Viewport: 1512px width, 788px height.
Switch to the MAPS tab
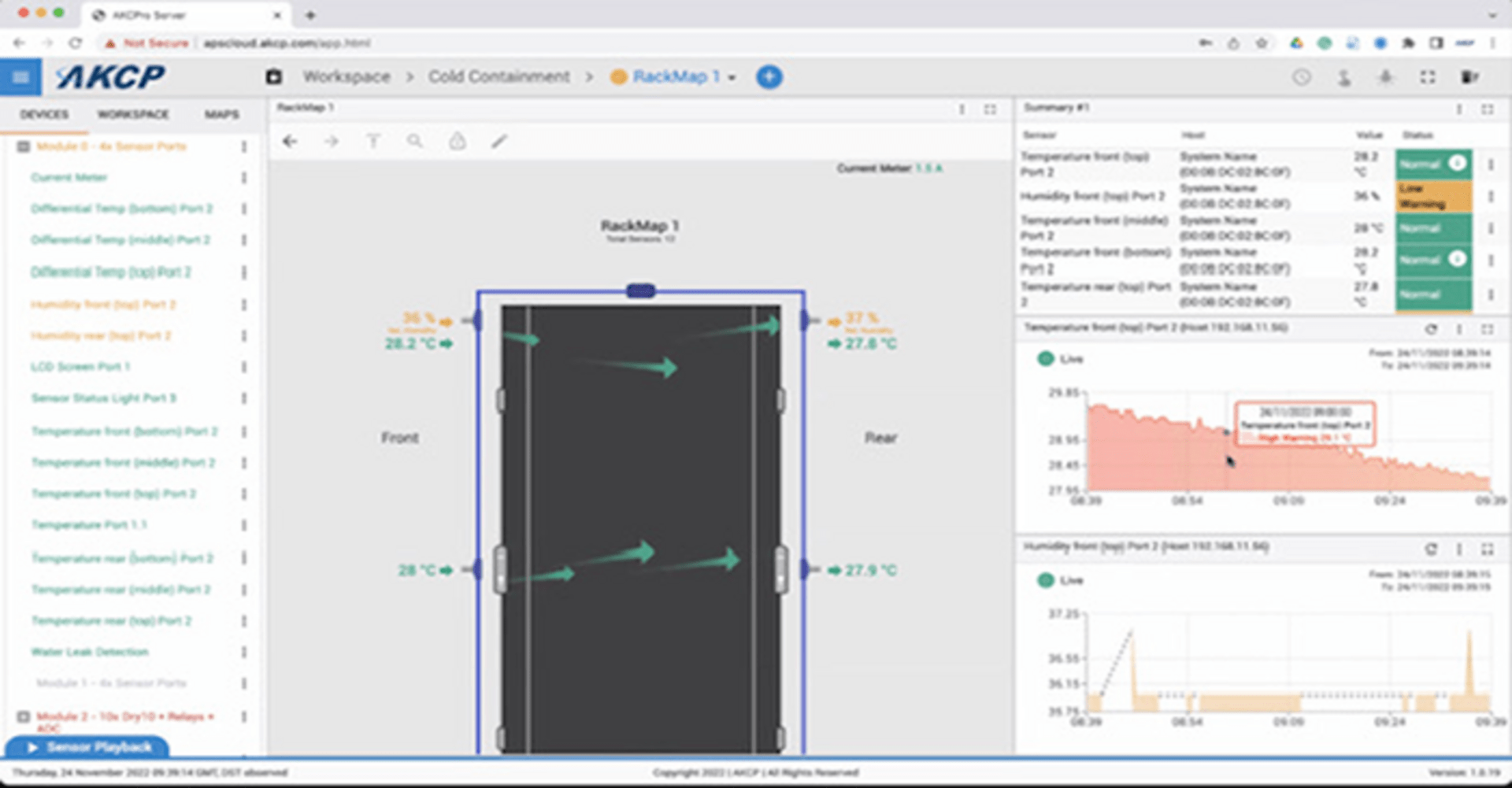click(221, 114)
